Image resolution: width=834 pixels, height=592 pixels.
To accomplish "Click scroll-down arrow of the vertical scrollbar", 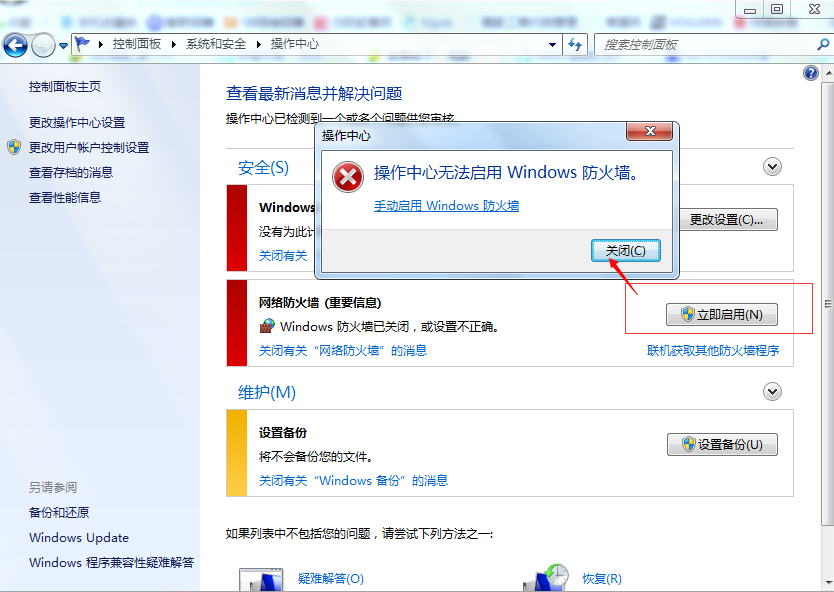I will (828, 583).
